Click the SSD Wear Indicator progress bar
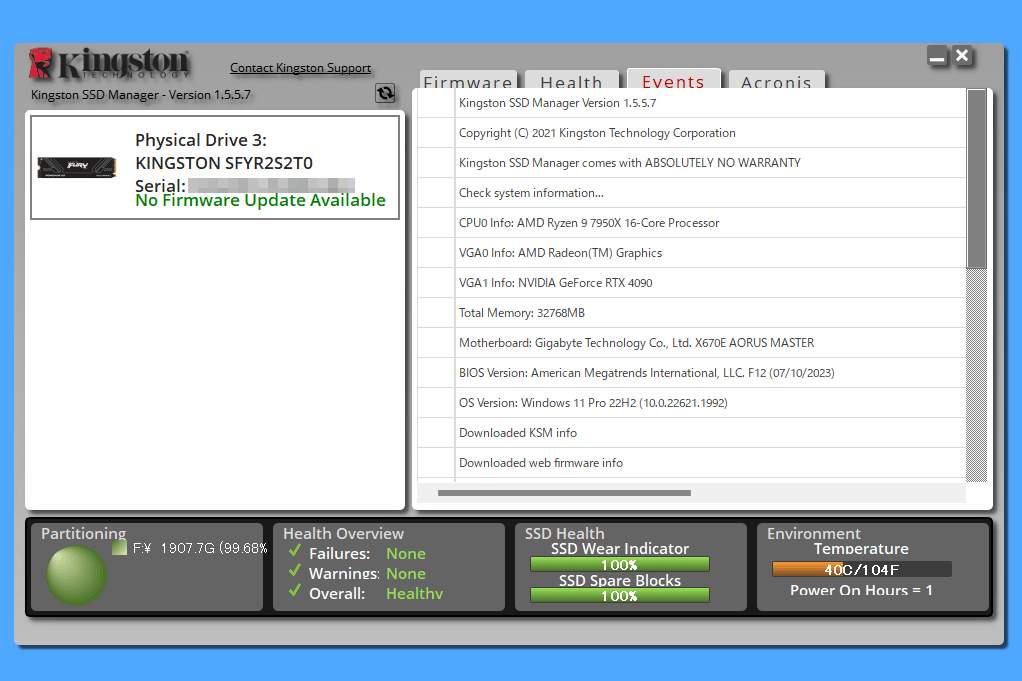The height and width of the screenshot is (681, 1022). [x=619, y=565]
